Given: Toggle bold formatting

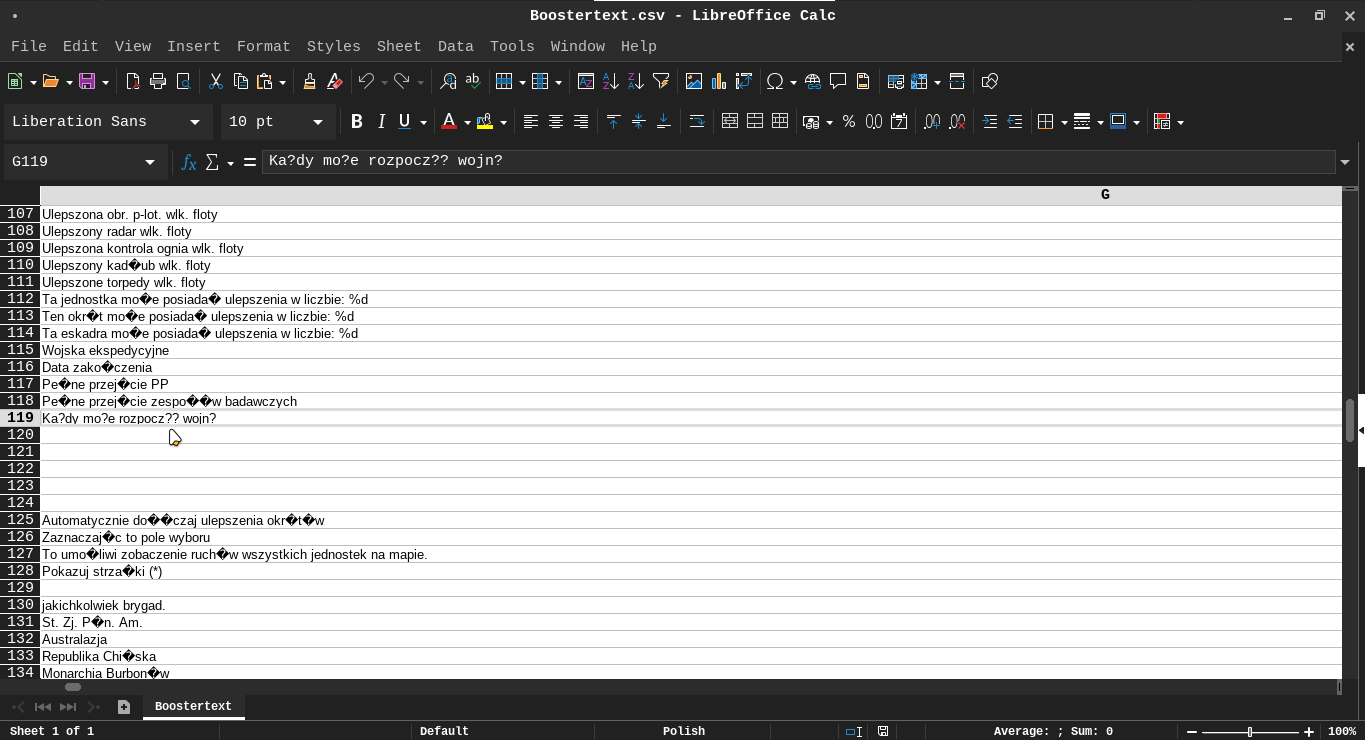Looking at the screenshot, I should 357,122.
